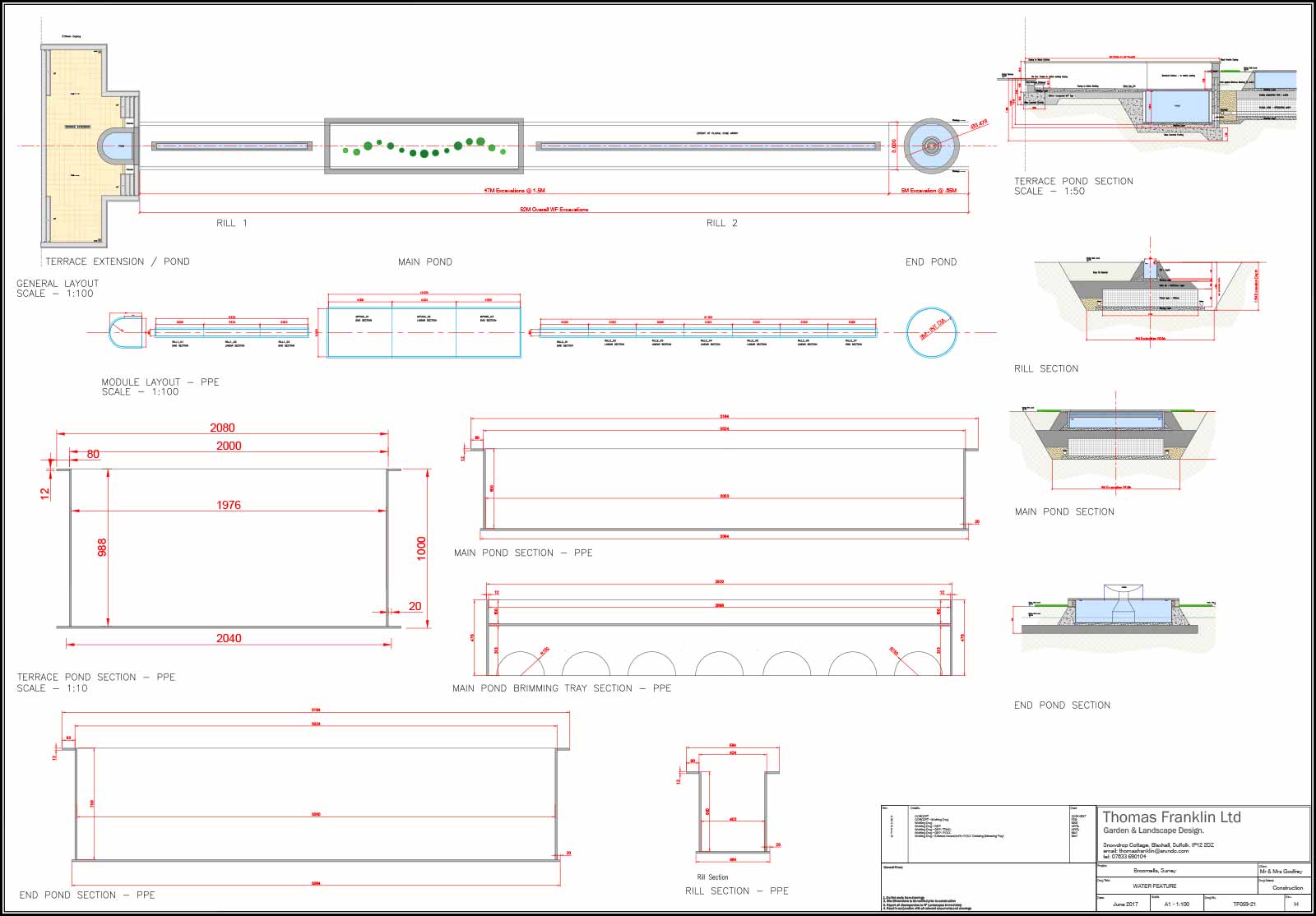The width and height of the screenshot is (1316, 916).
Task: Select the Rill 1 channel in general layout
Action: click(x=232, y=146)
